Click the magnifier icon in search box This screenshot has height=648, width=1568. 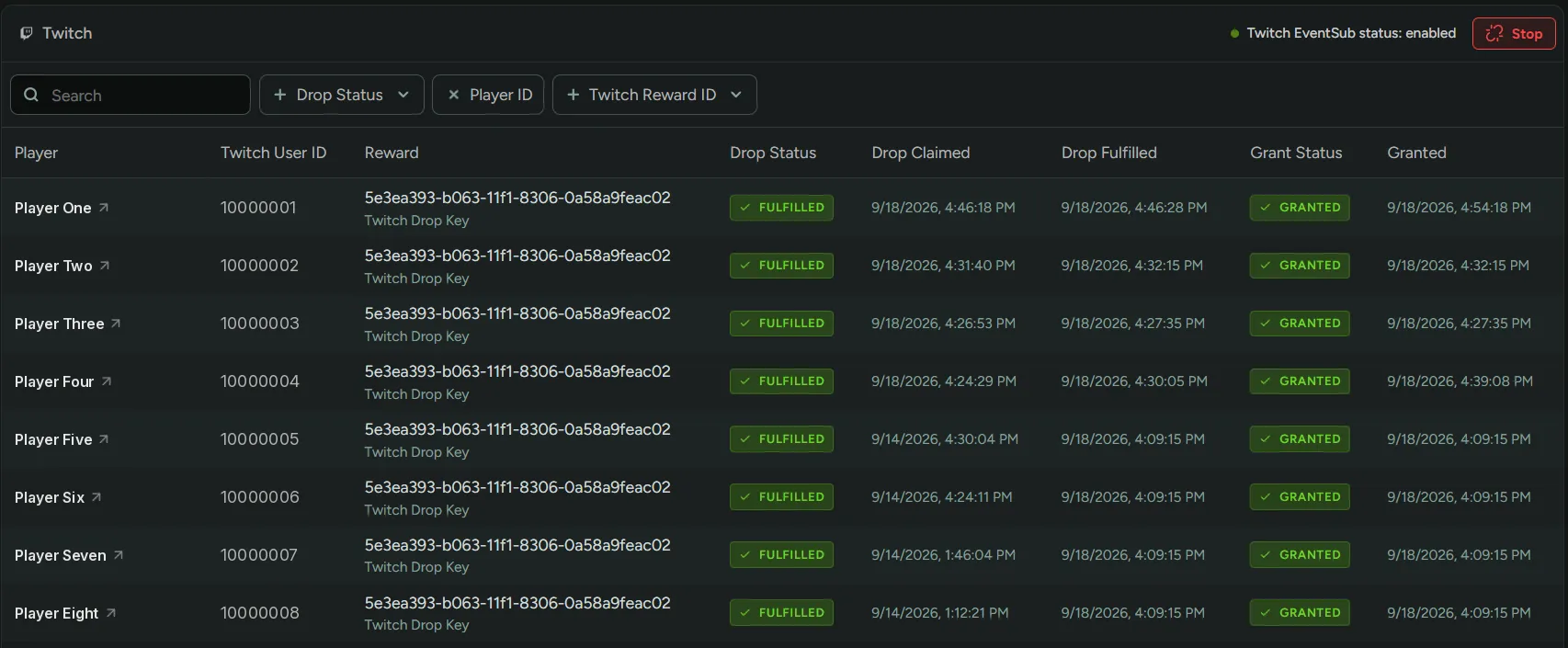31,95
